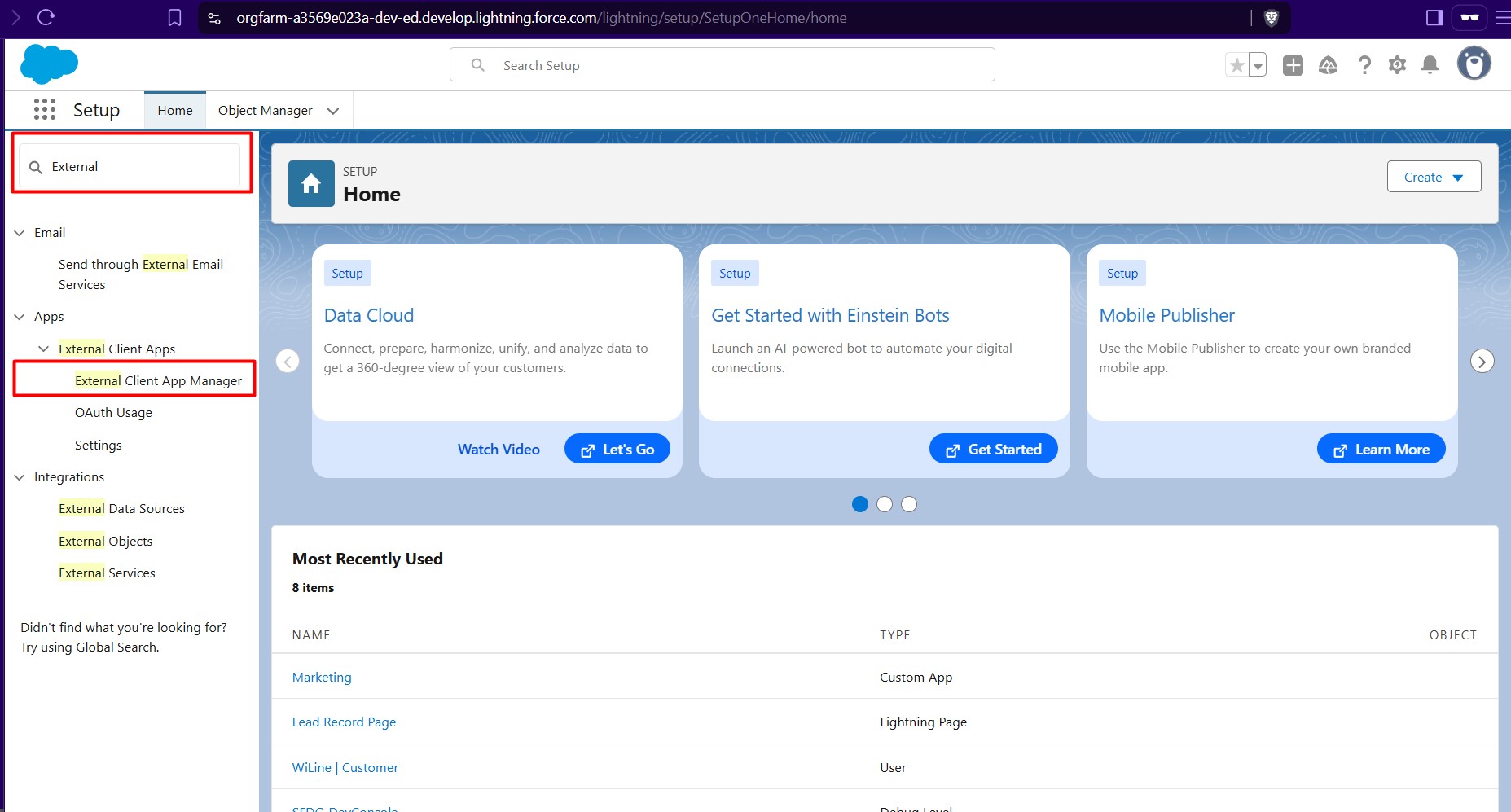Screen dimensions: 1511x812
Task: Open the Setup gear icon
Action: (1398, 64)
